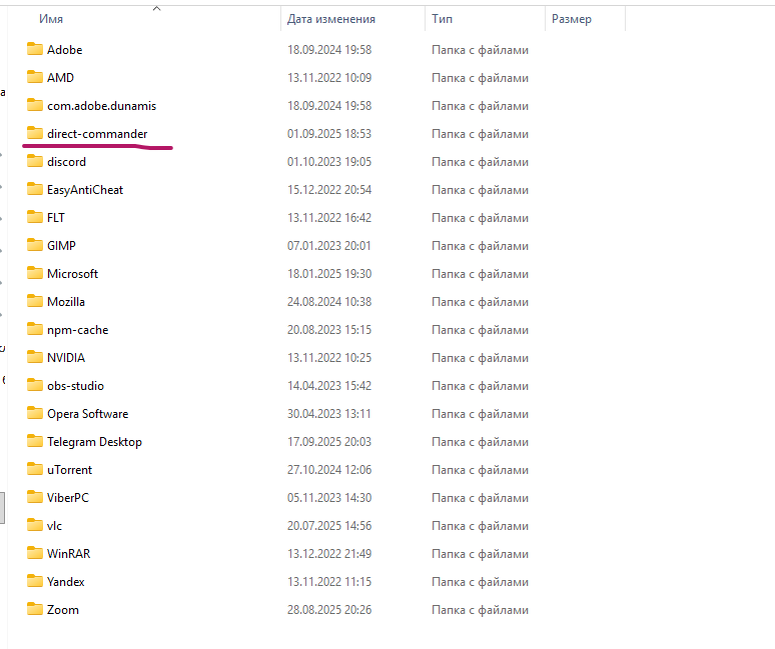The height and width of the screenshot is (649, 775).
Task: Click the GIMP folder icon
Action: click(x=35, y=245)
